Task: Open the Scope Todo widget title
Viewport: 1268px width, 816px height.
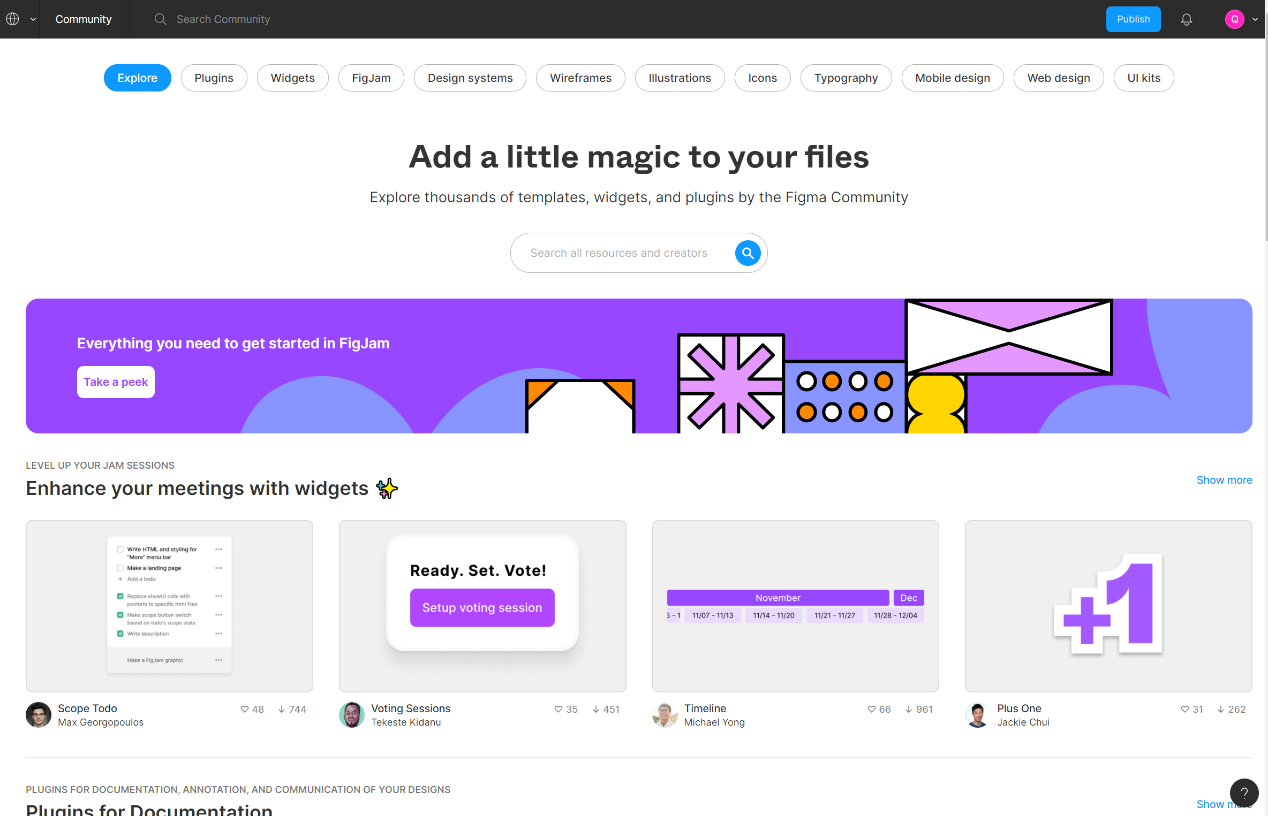Action: (88, 708)
